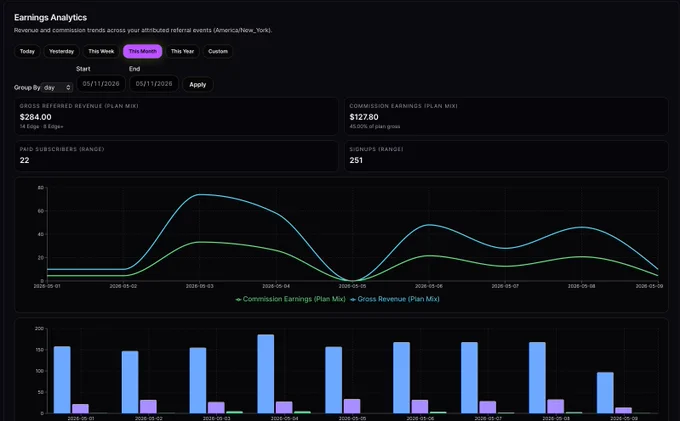Click the Earnings Analytics heading
Viewport: 680px width, 421px height.
click(x=50, y=17)
